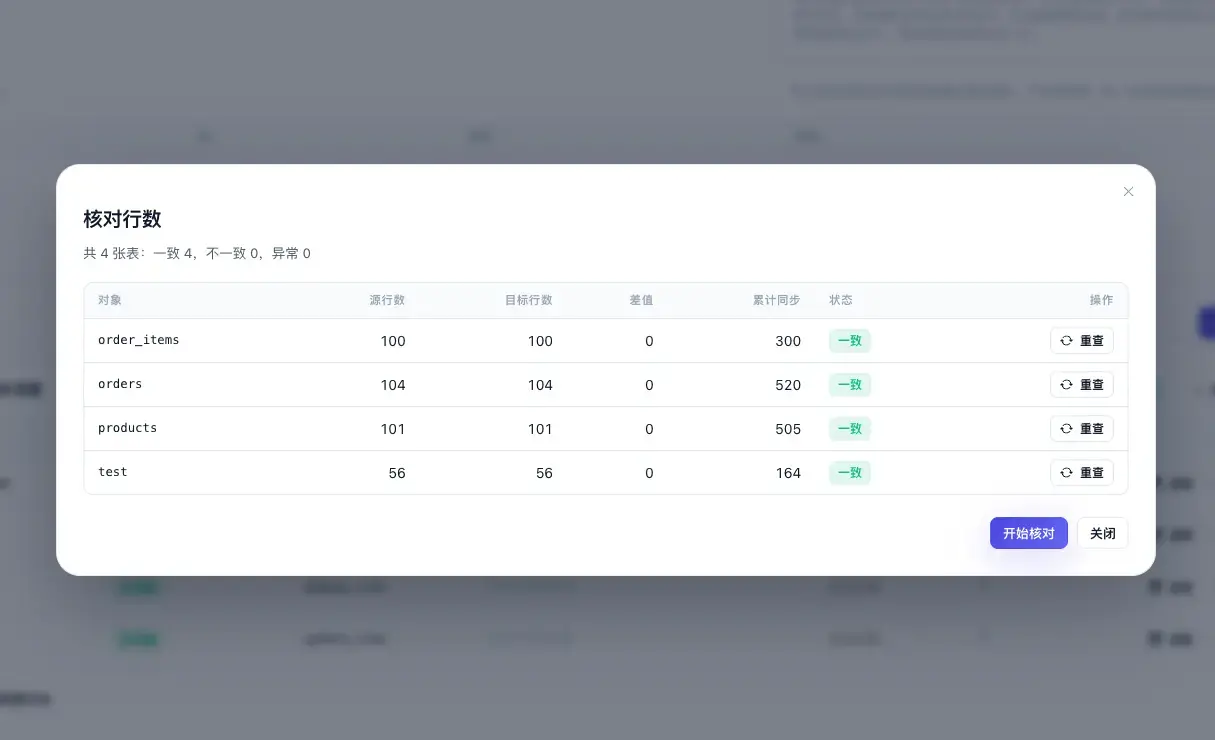Click the 一致 status badge for products
1215x740 pixels.
[850, 429]
